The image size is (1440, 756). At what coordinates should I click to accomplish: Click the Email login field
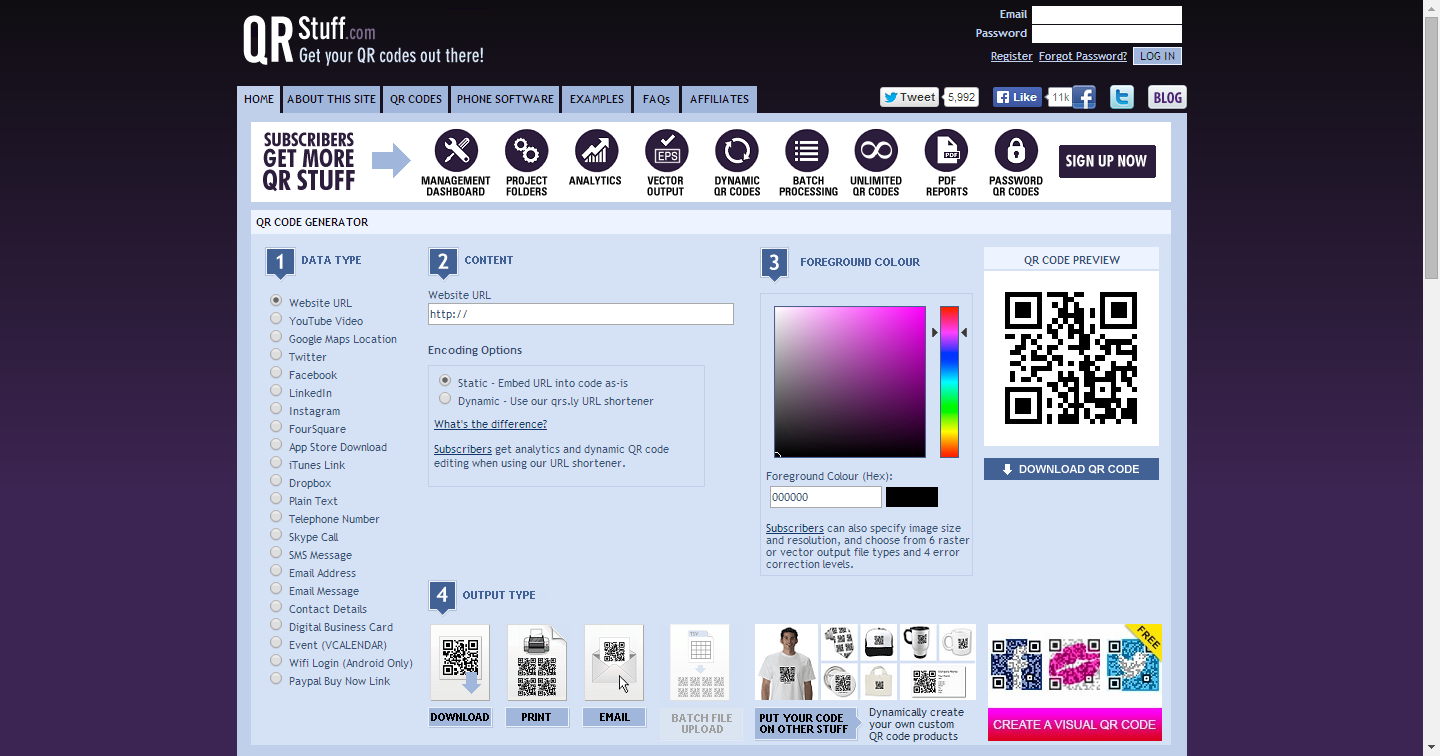point(1107,15)
